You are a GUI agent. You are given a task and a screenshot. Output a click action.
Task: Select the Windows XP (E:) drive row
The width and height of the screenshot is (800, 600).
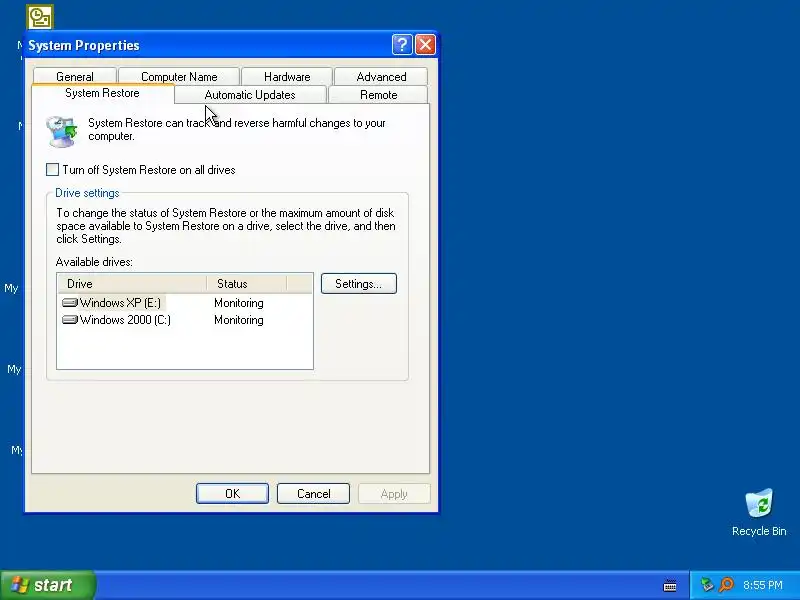(x=185, y=303)
